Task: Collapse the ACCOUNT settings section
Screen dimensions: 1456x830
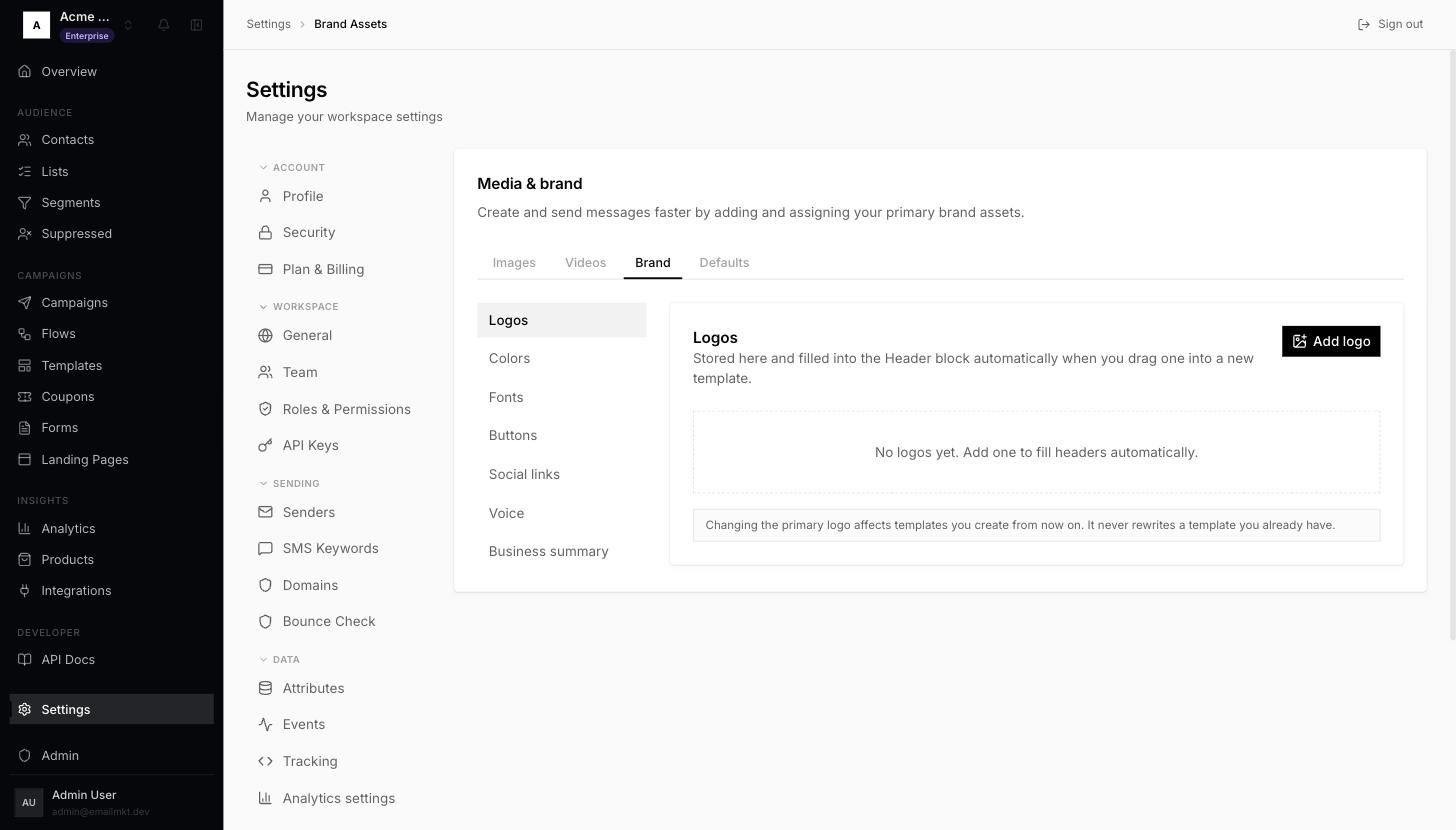Action: (x=292, y=168)
